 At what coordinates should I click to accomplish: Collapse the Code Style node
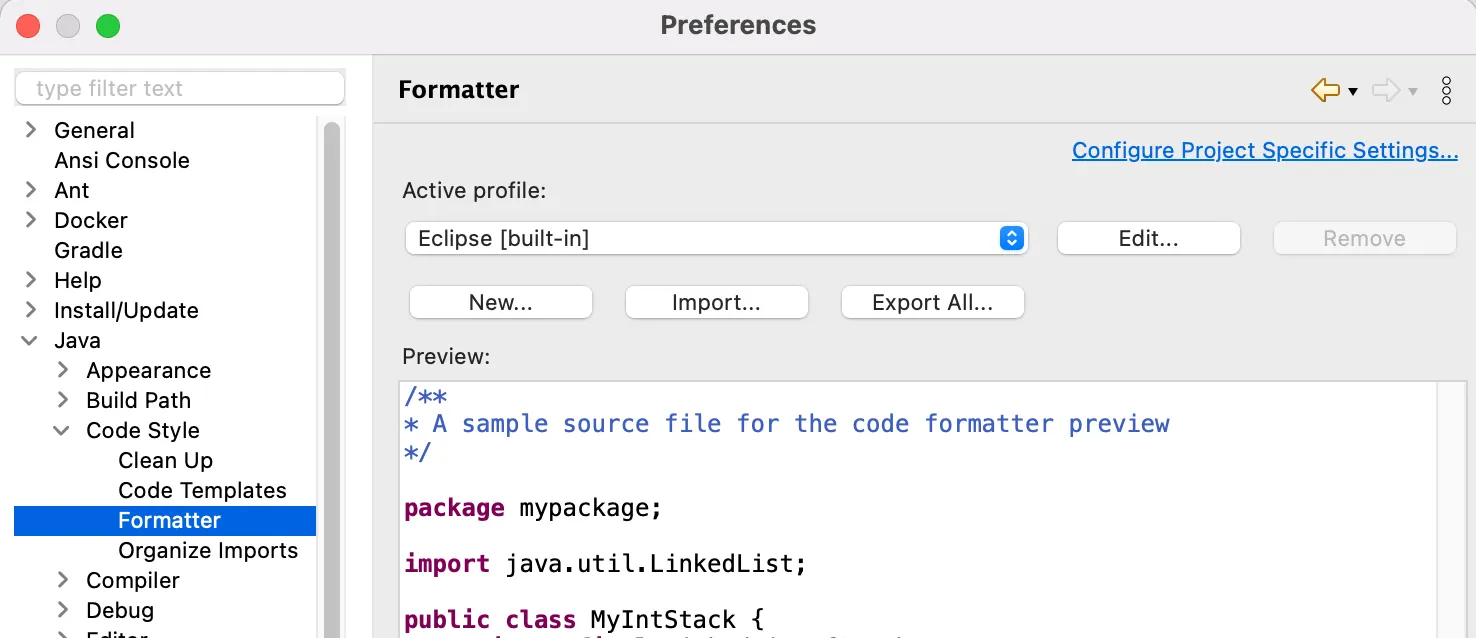pyautogui.click(x=63, y=431)
